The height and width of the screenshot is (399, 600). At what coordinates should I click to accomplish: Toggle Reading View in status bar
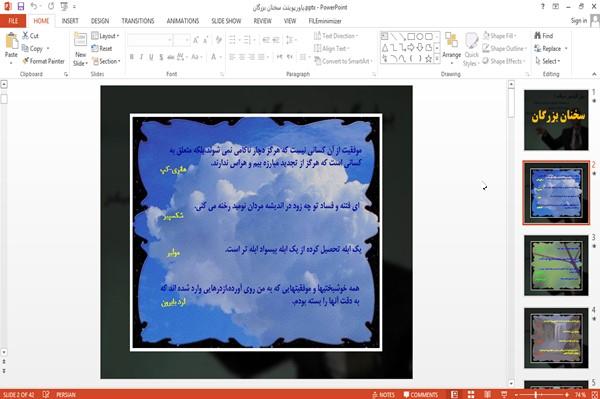[488, 394]
